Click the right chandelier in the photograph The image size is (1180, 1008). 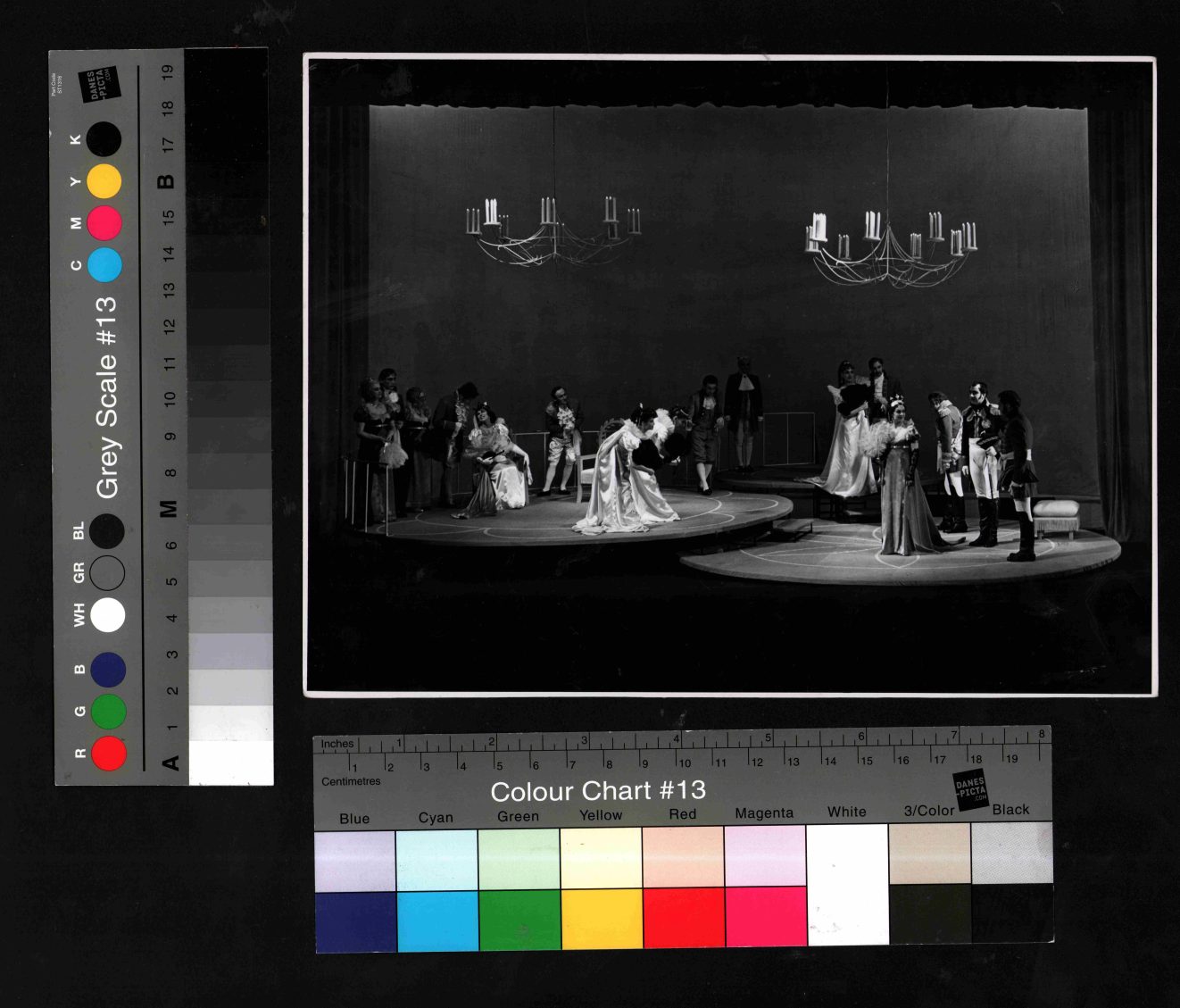point(890,246)
